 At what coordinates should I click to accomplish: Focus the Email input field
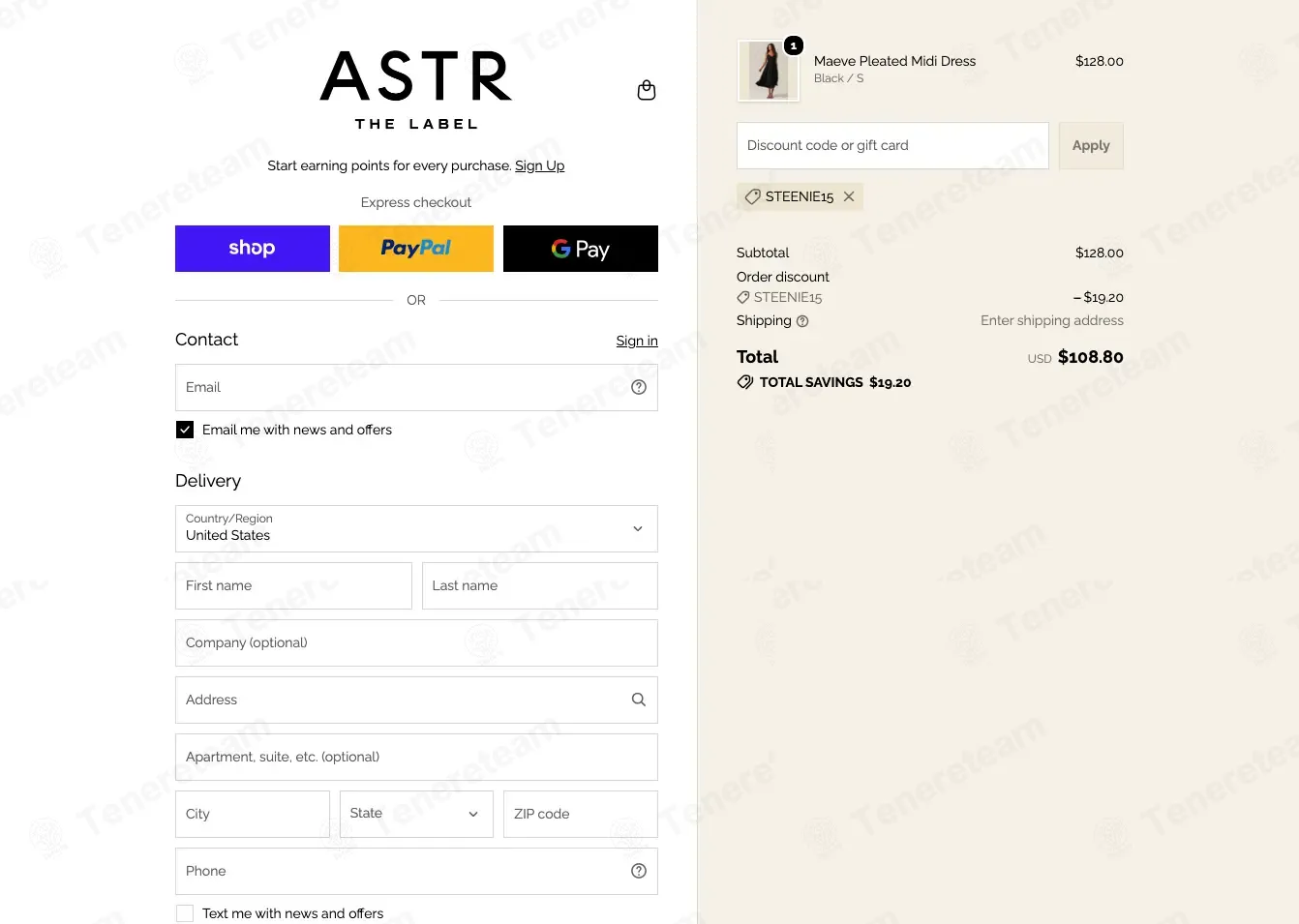click(x=416, y=387)
